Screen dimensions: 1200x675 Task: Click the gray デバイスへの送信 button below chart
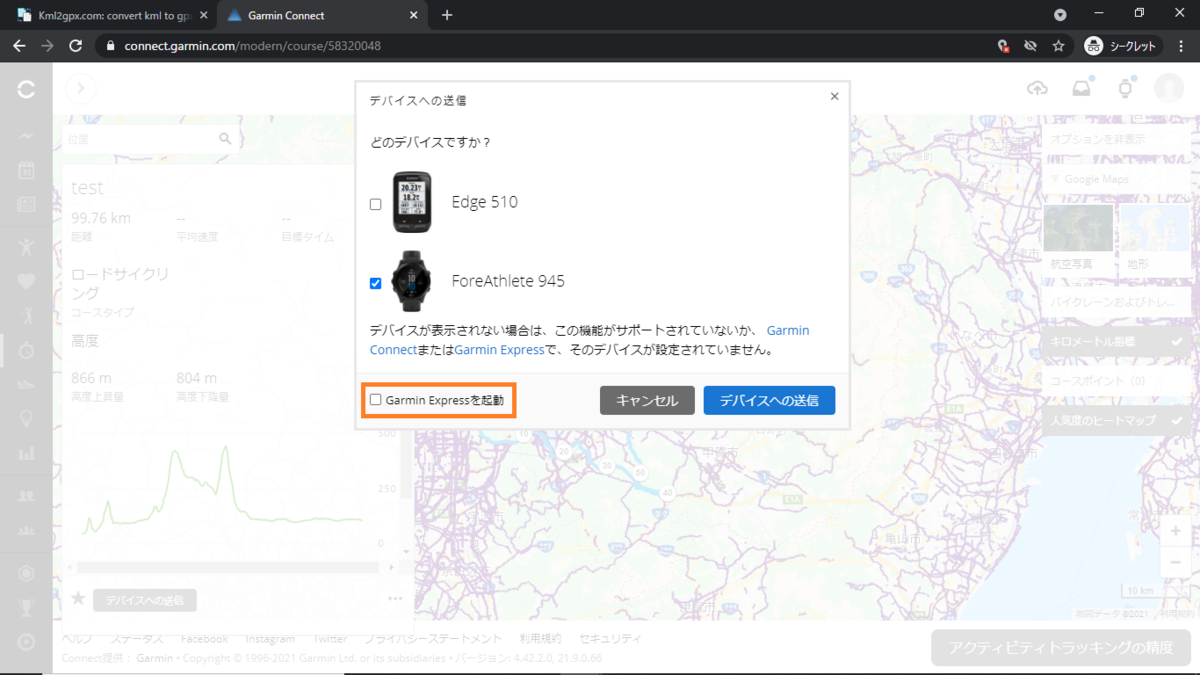click(145, 600)
